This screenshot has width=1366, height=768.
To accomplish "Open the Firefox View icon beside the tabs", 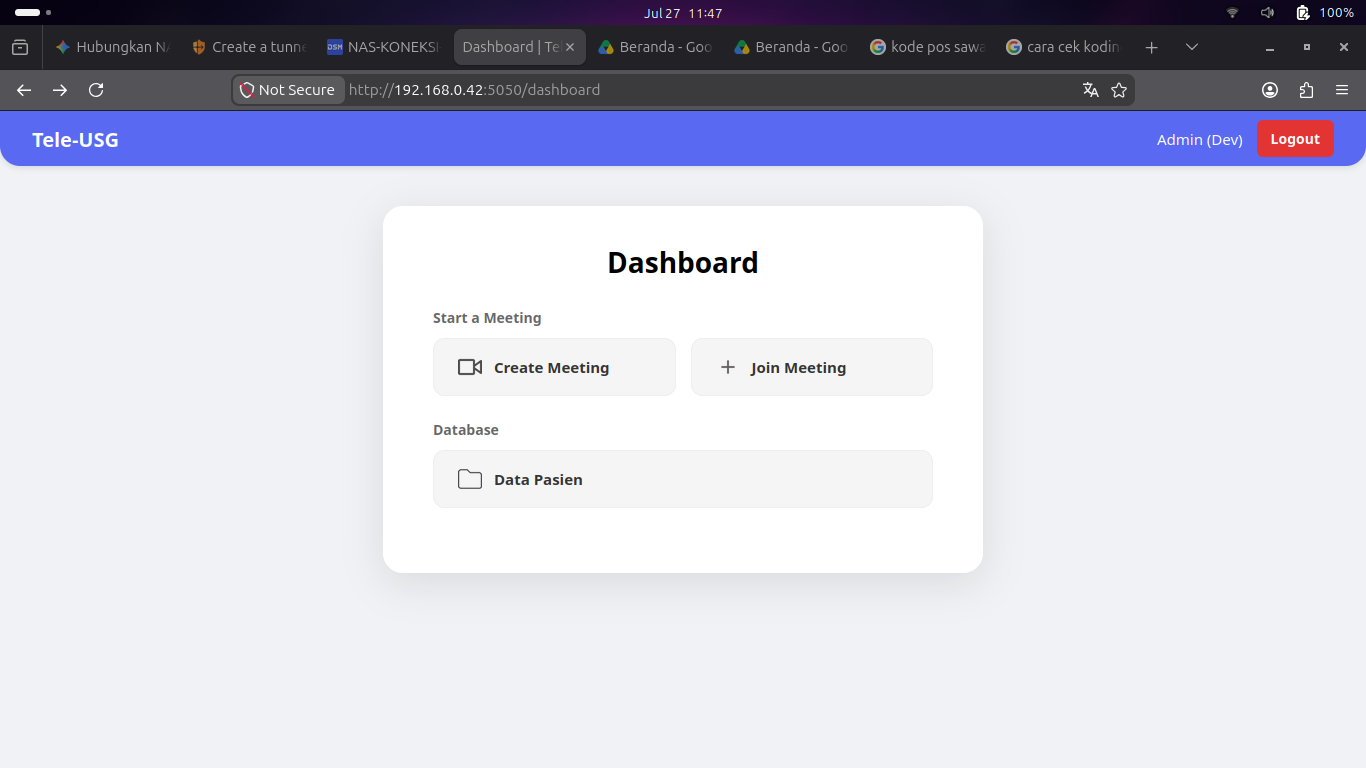I will point(20,47).
